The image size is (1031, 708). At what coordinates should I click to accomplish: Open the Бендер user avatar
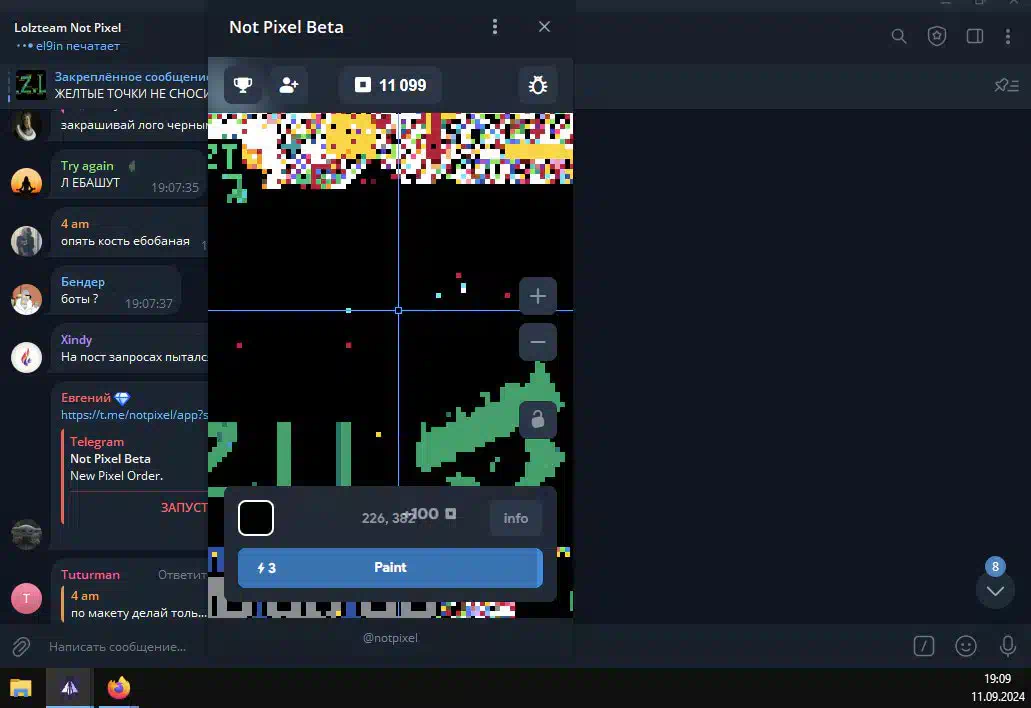26,299
